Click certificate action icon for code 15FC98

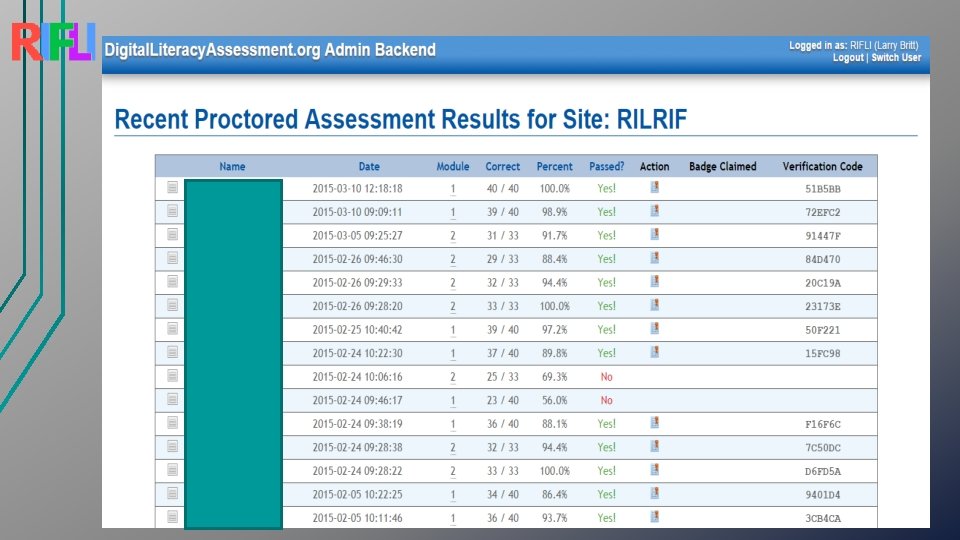[x=654, y=352]
